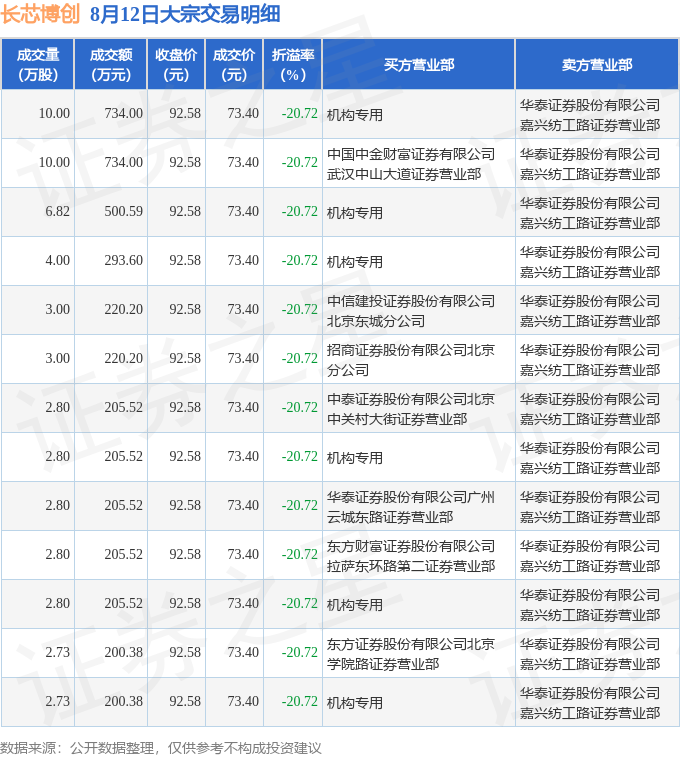The height and width of the screenshot is (757, 680).
Task: Click buyer 中泰证券股份有限公司北京中关村大街证券营业部
Action: [x=411, y=408]
